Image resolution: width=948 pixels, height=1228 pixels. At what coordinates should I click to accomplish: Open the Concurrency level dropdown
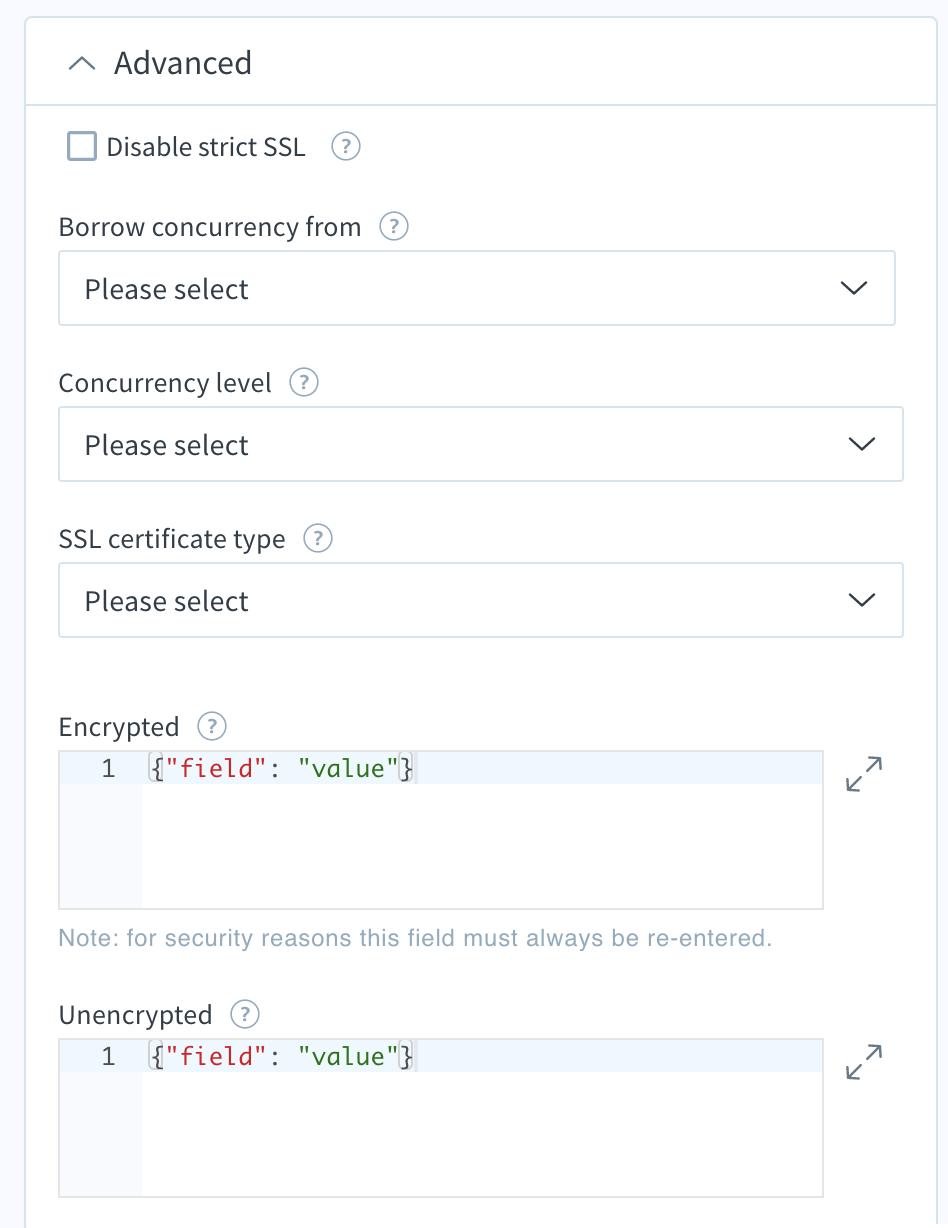pos(481,444)
